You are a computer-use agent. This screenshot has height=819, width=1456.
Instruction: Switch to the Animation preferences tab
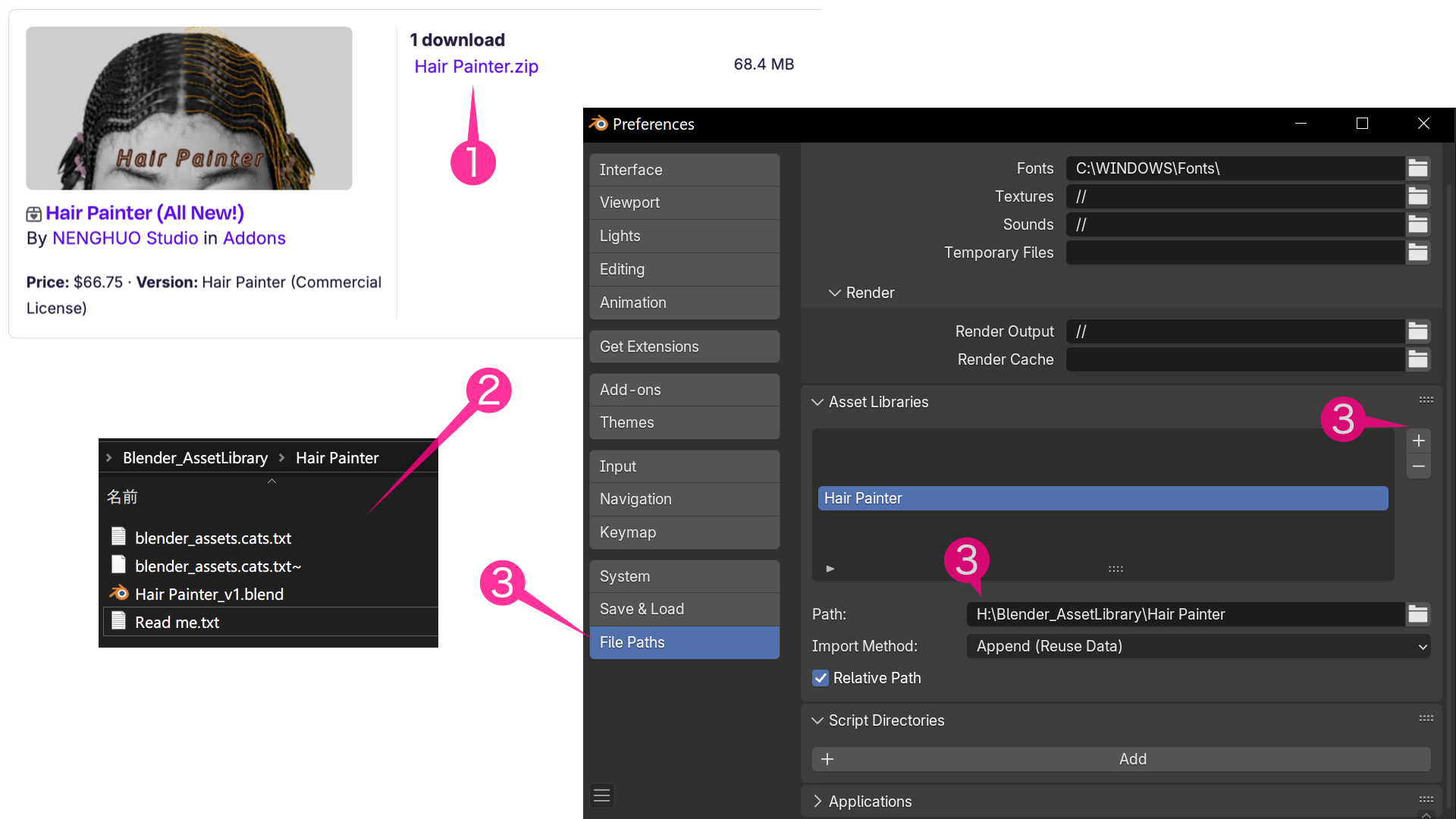pyautogui.click(x=685, y=303)
